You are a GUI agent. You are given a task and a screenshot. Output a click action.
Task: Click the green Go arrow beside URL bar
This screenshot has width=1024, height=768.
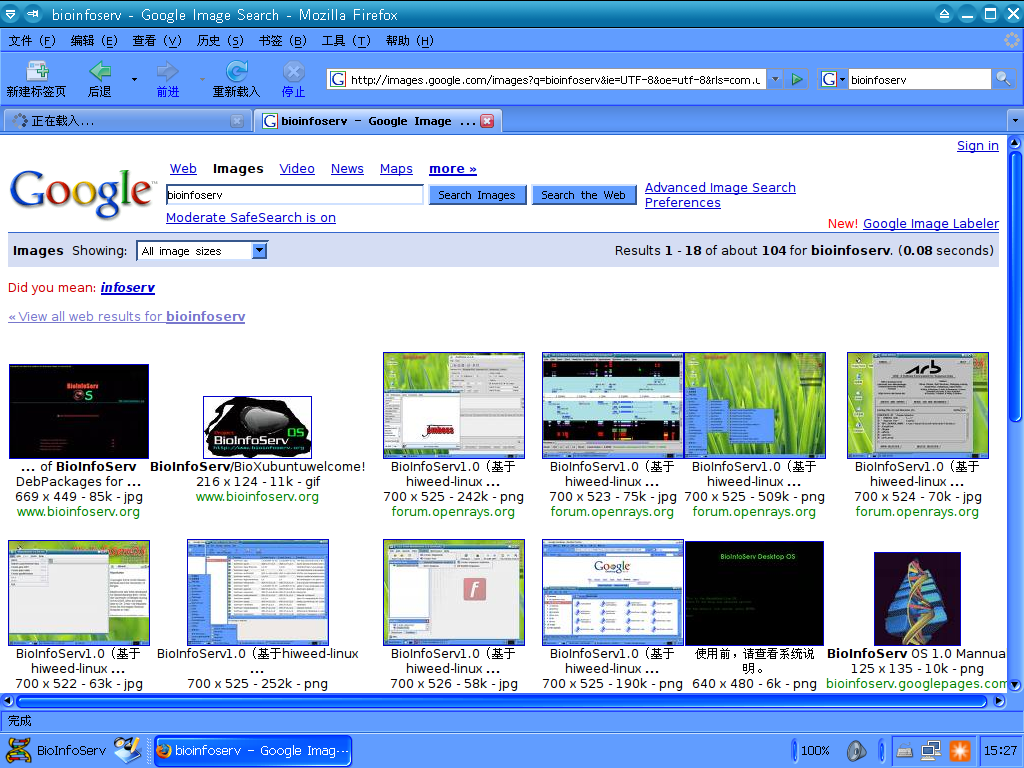coord(796,80)
